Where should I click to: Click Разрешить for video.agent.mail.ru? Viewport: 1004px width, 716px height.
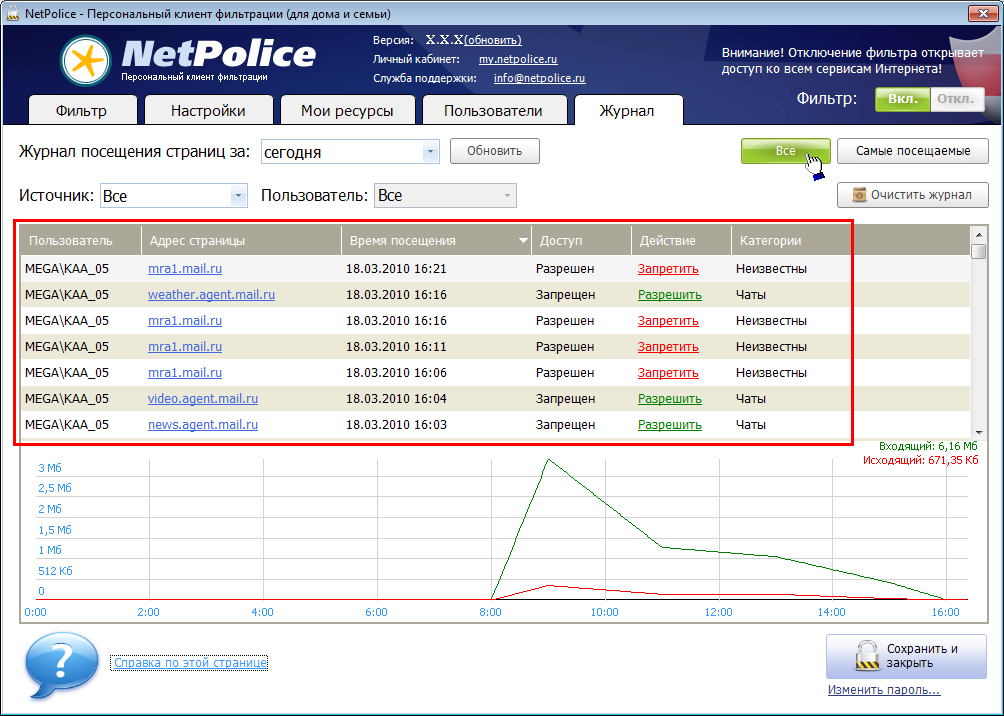tap(670, 399)
